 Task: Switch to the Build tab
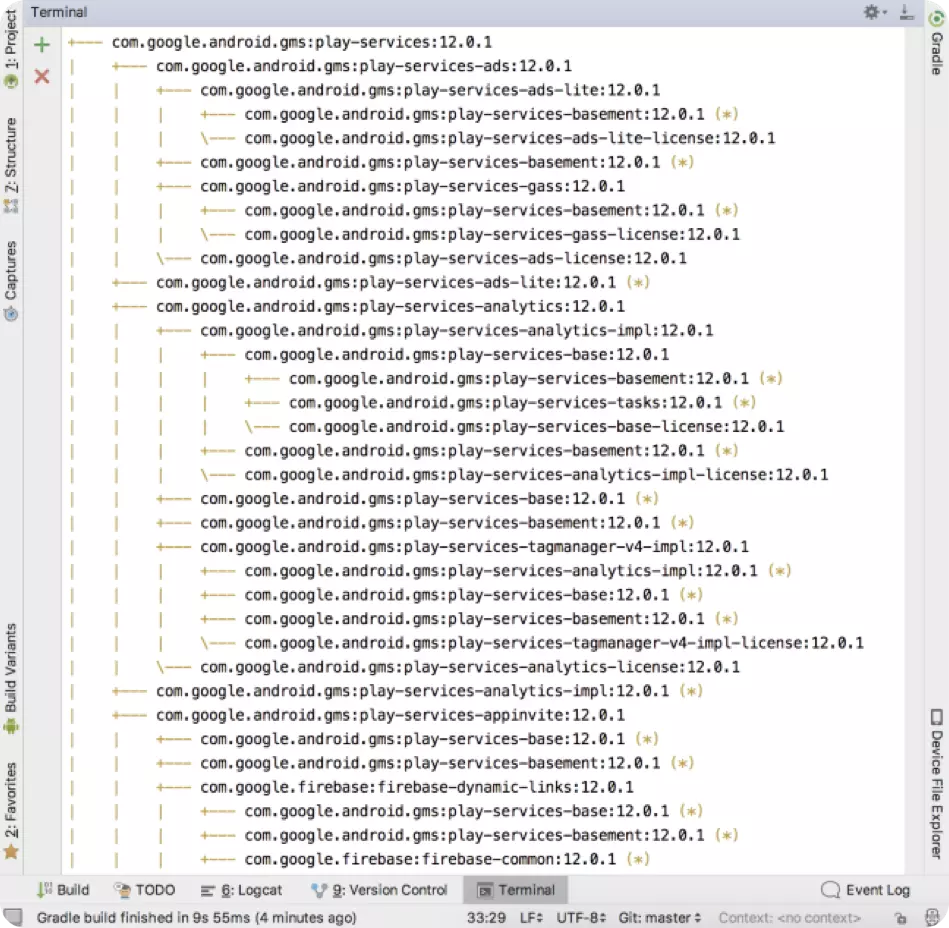click(63, 890)
